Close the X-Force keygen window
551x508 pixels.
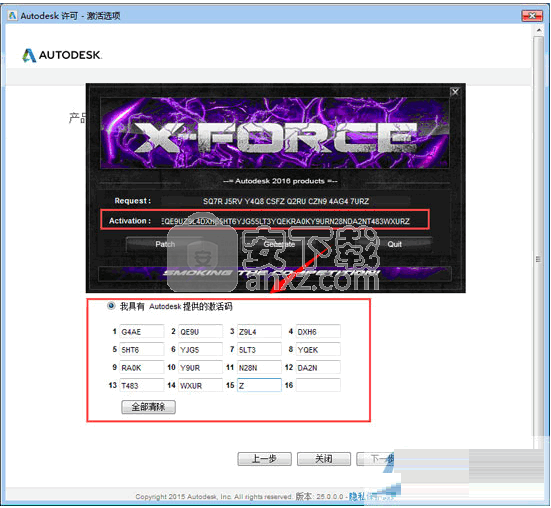click(455, 92)
